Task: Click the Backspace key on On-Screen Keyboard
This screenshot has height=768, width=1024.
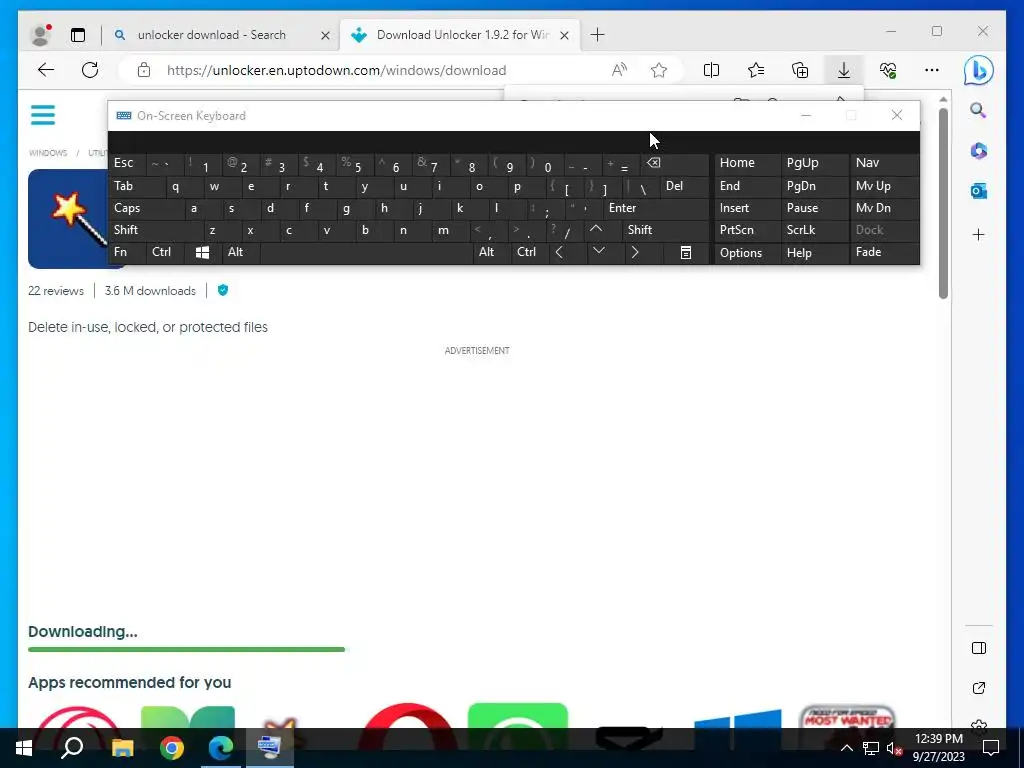Action: click(675, 164)
